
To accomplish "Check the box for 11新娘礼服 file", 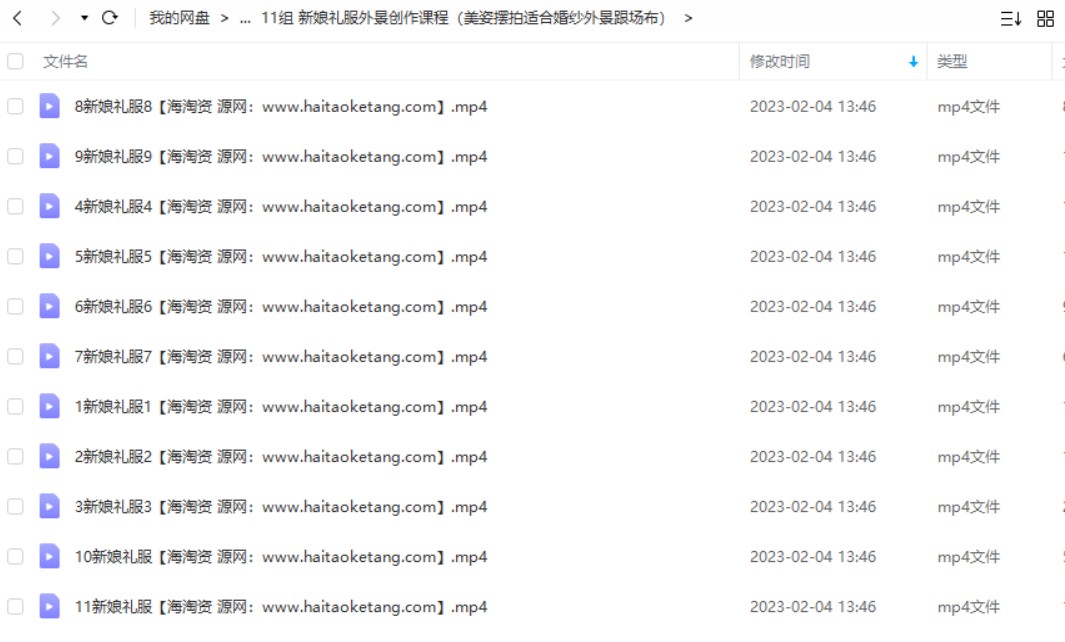I will (15, 607).
